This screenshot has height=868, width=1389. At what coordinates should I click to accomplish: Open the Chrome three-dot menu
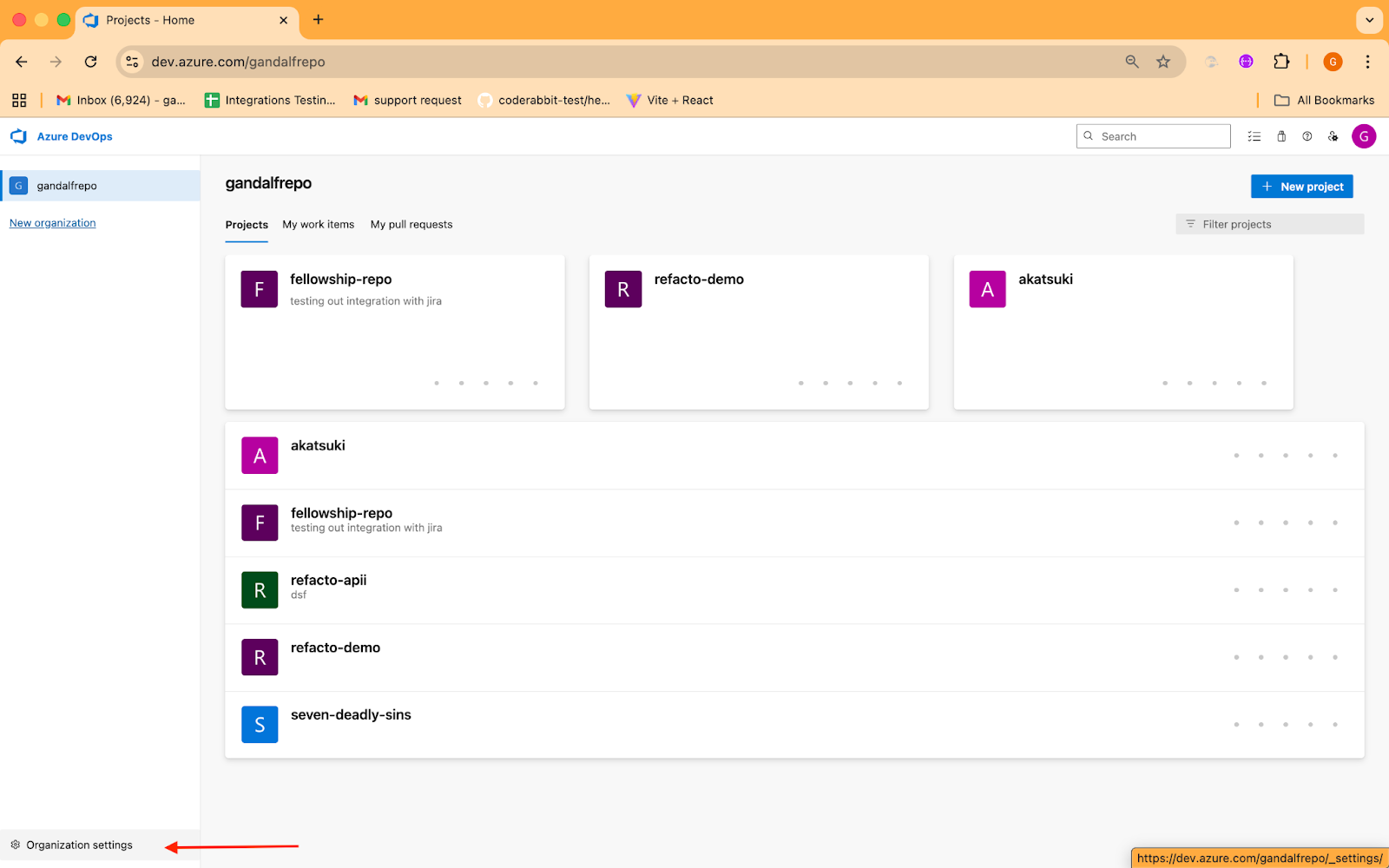point(1367,62)
